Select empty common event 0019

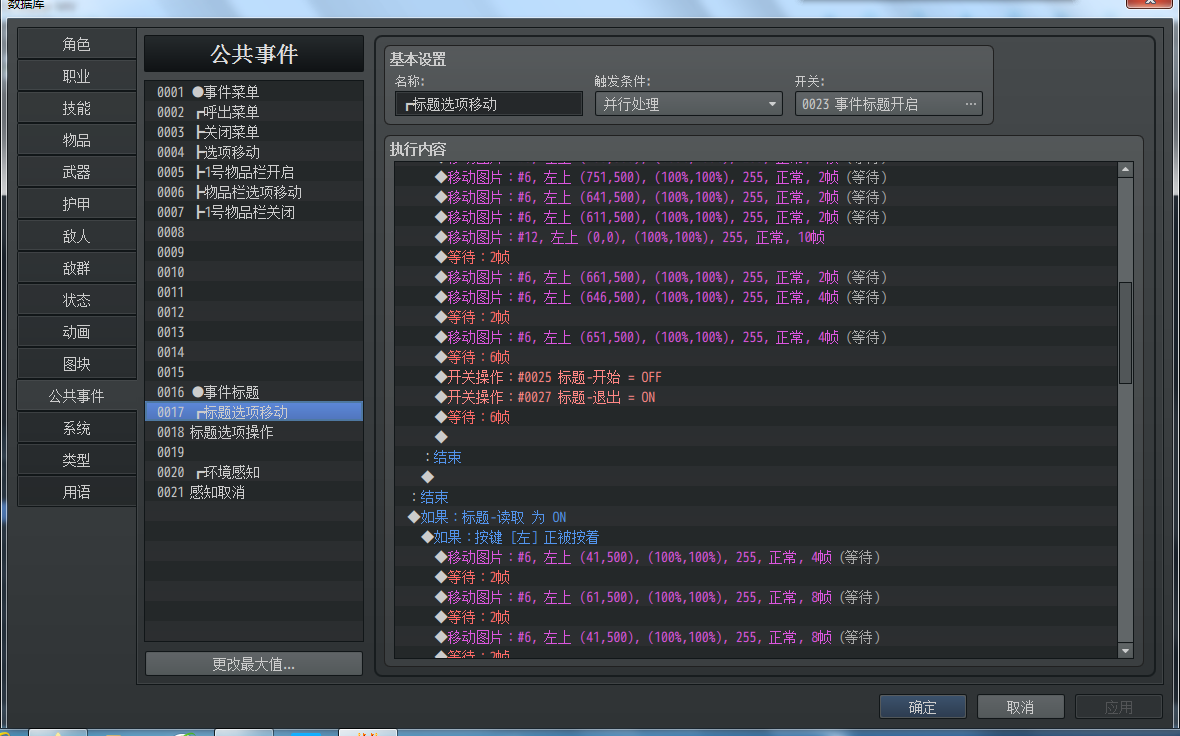pyautogui.click(x=254, y=452)
